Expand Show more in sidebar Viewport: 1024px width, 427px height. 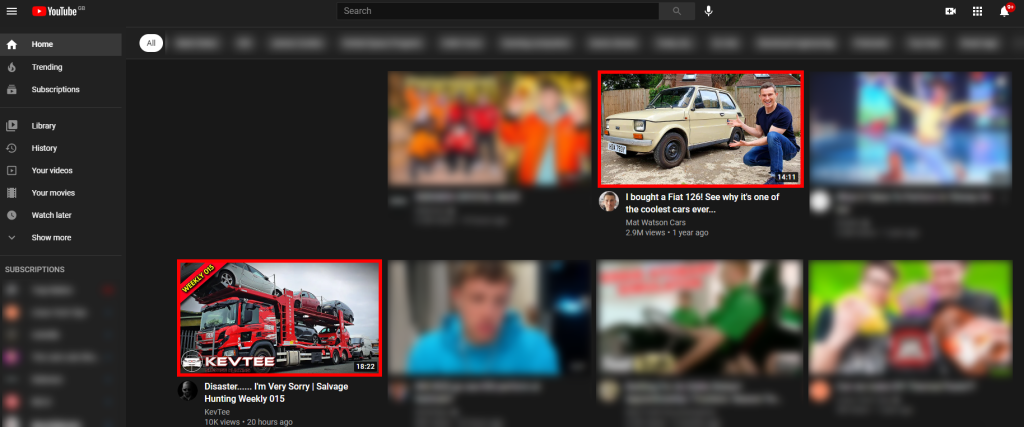(x=51, y=237)
